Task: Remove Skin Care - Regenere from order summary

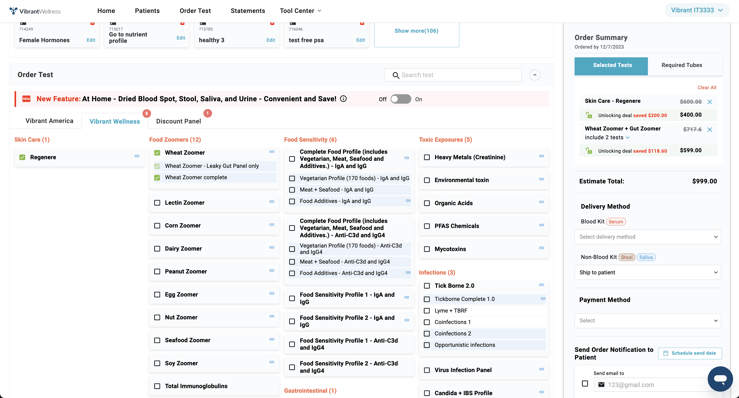Action: 710,101
